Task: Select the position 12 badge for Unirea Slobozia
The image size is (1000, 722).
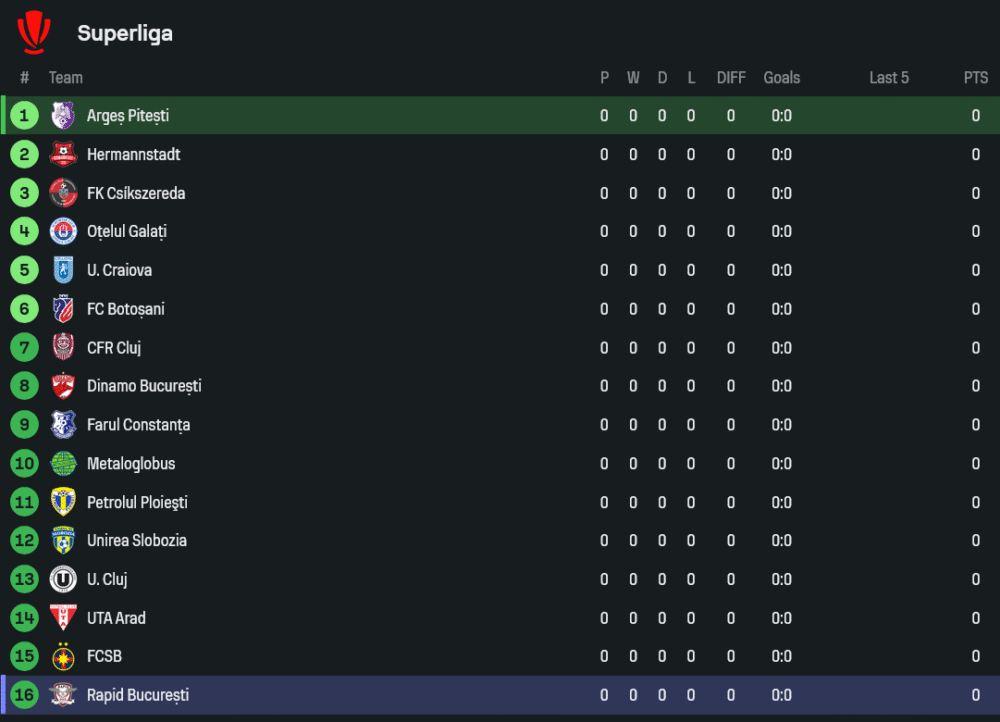Action: (x=24, y=541)
